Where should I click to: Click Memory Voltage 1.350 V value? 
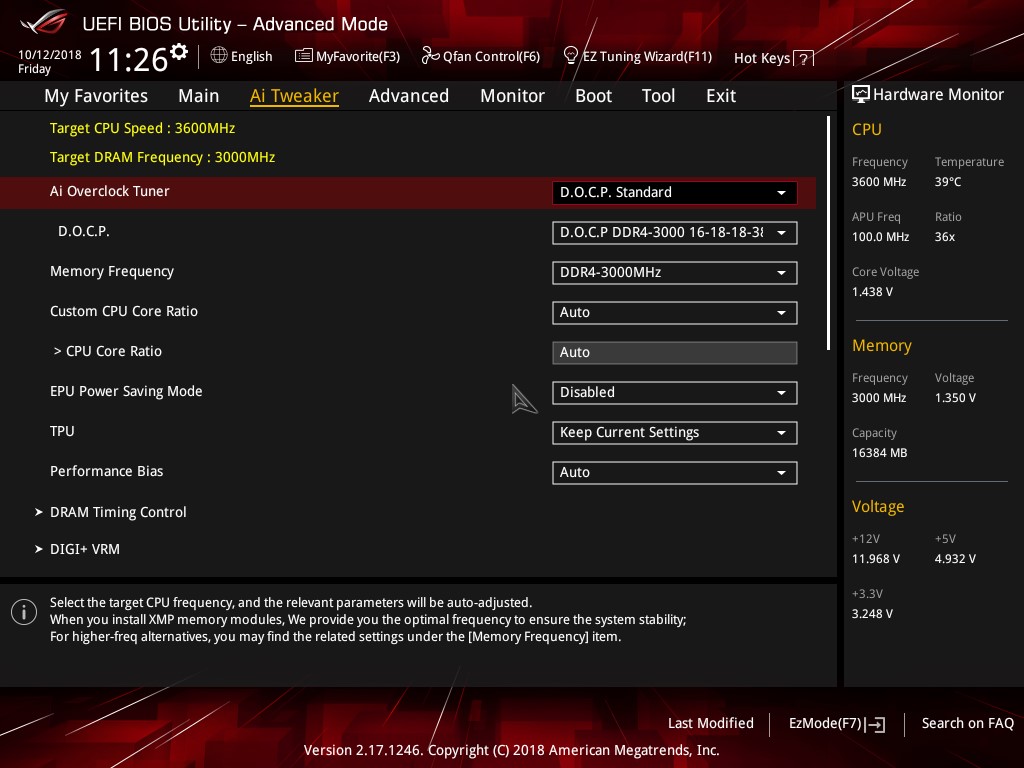pos(955,398)
